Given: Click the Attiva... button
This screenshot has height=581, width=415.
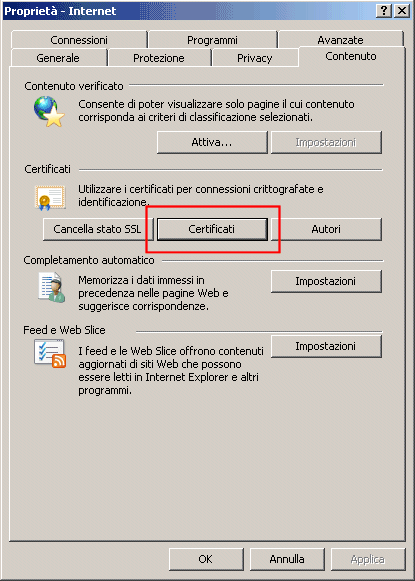Looking at the screenshot, I should [212, 142].
